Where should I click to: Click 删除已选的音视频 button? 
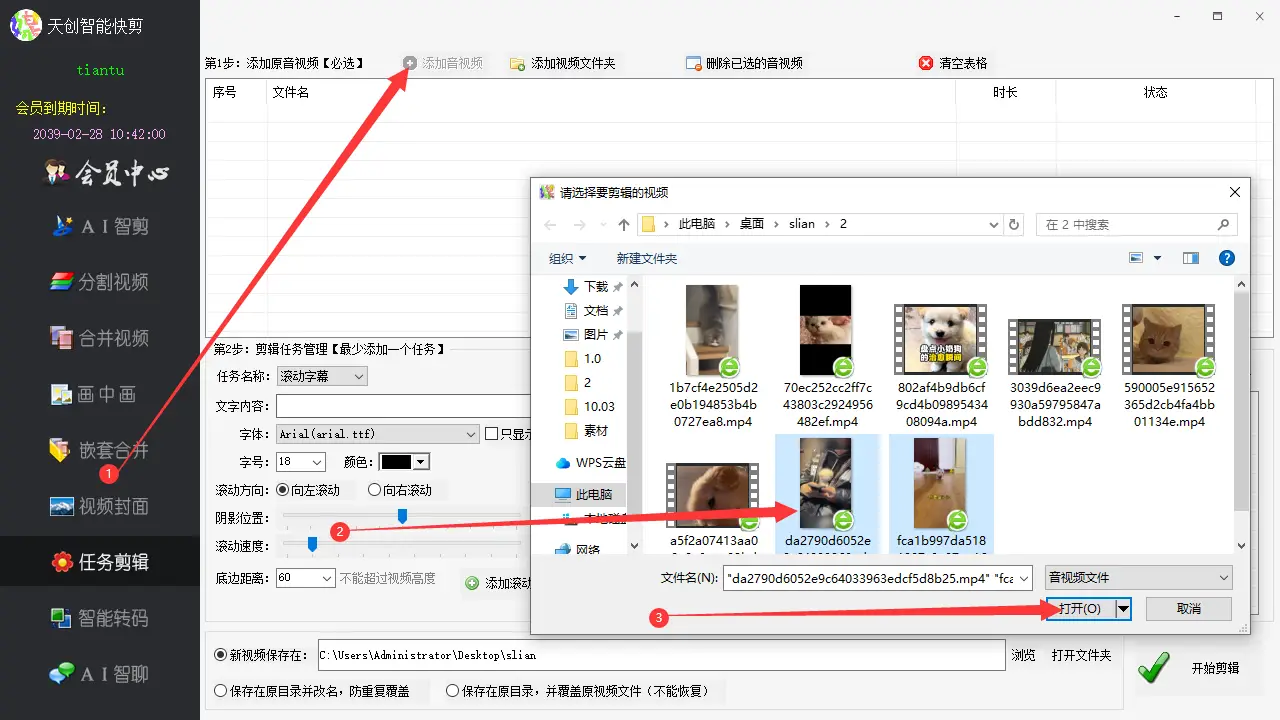tap(744, 63)
